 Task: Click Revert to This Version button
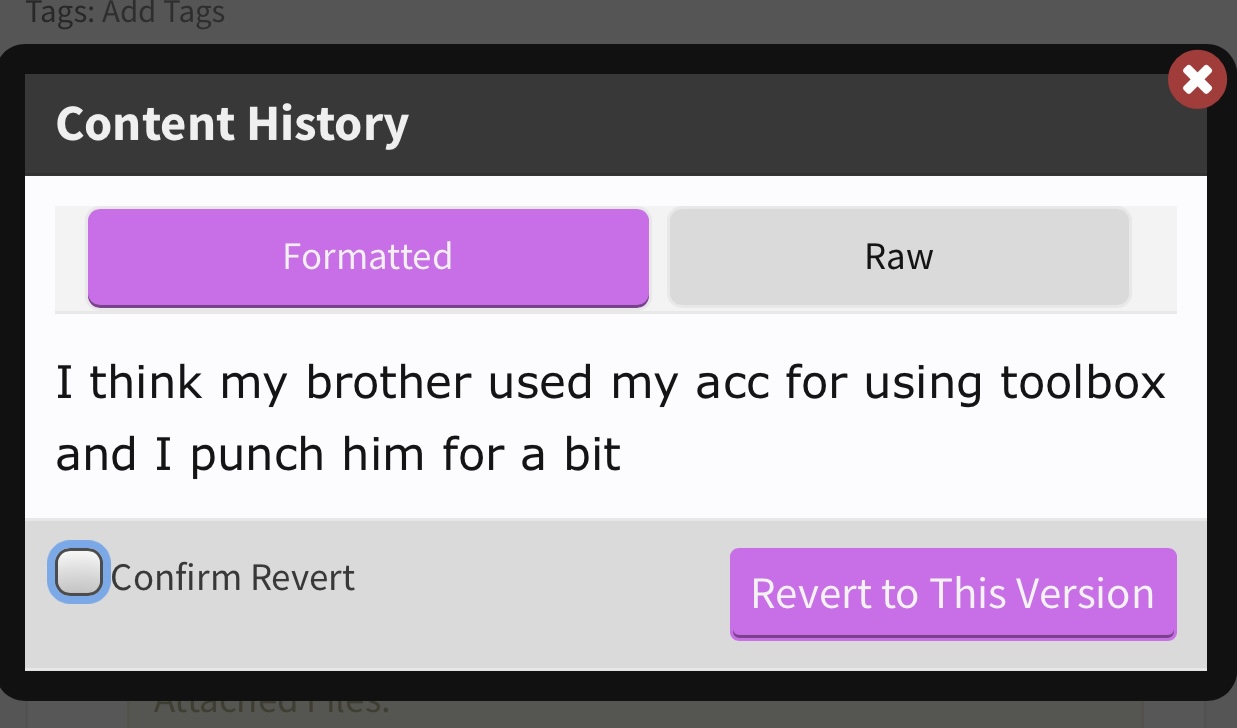coord(953,593)
